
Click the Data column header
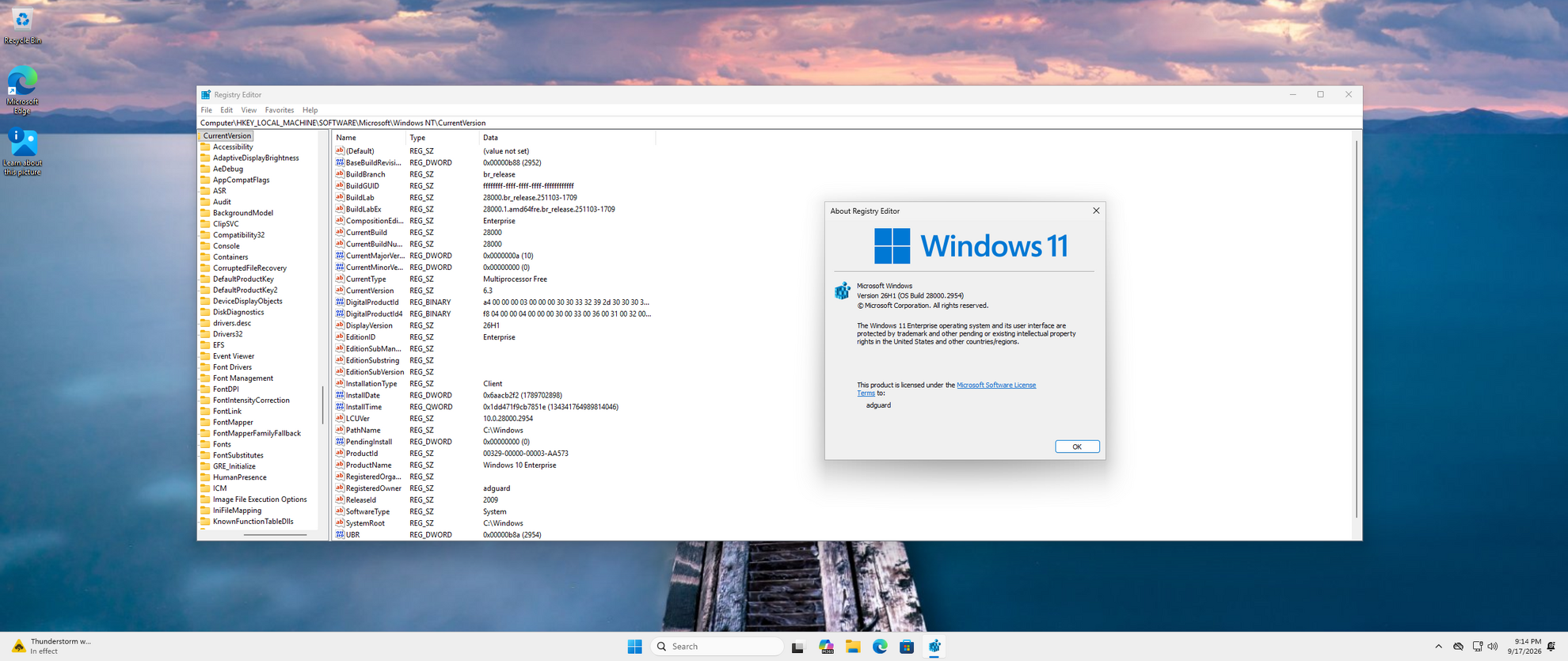click(x=567, y=138)
